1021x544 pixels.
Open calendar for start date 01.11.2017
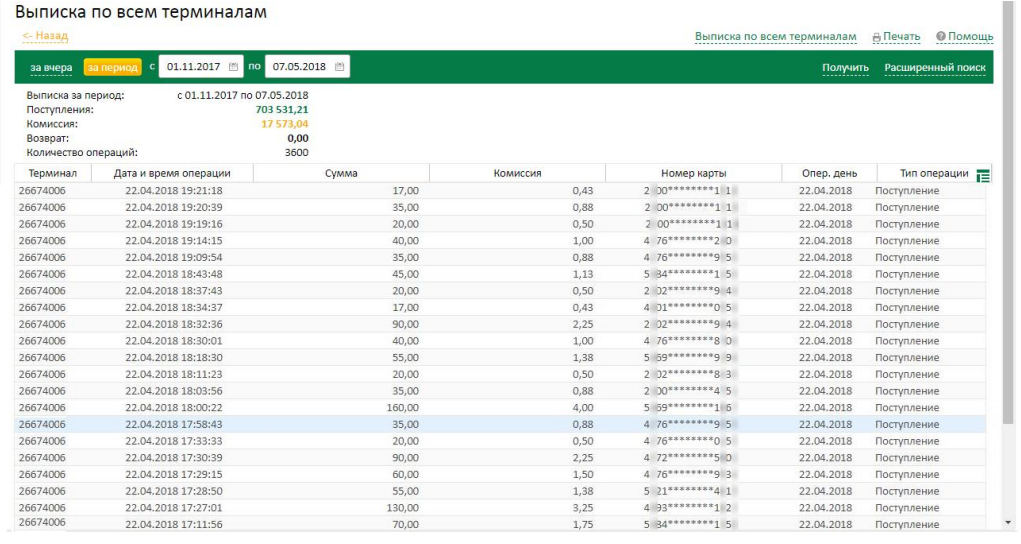pos(233,66)
